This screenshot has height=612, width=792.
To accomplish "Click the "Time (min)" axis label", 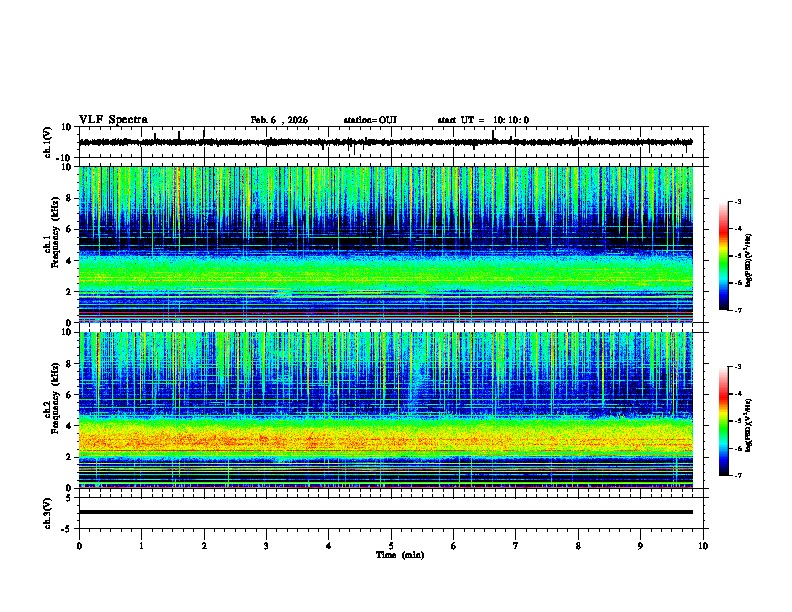I will [x=400, y=555].
